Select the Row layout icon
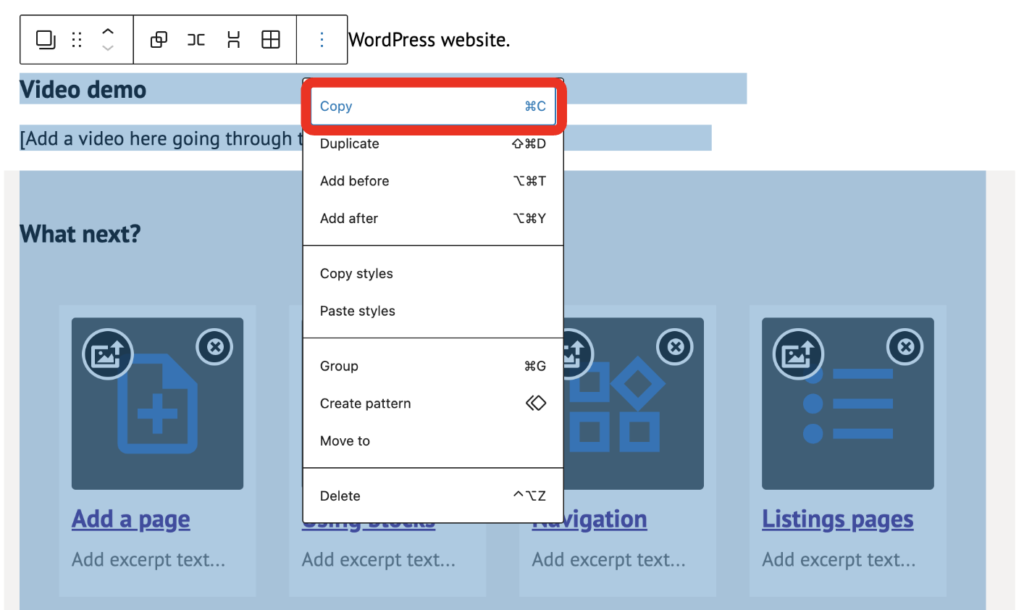This screenshot has height=610, width=1024. (x=196, y=40)
